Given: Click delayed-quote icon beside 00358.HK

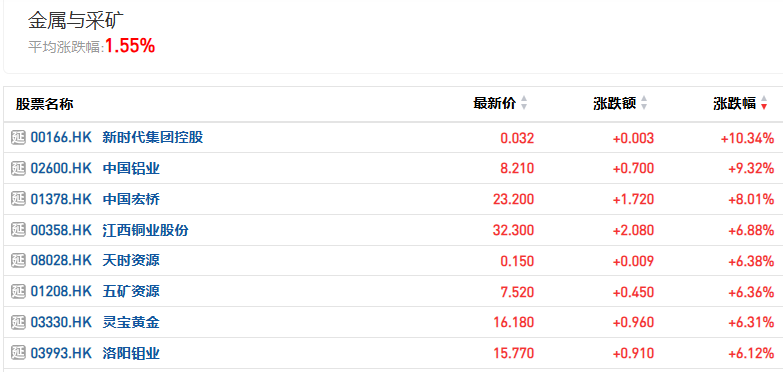Looking at the screenshot, I should tap(18, 230).
